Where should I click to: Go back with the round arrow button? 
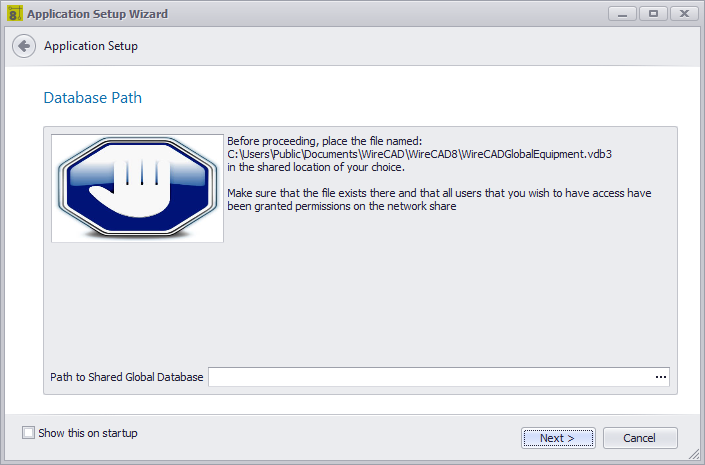pyautogui.click(x=24, y=46)
